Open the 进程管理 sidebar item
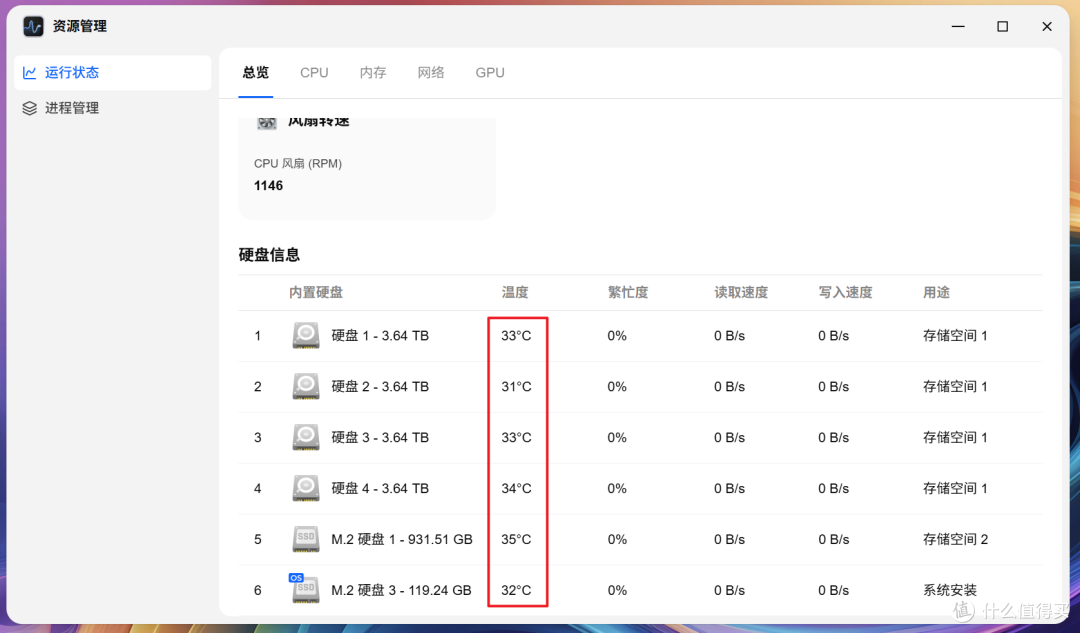 [x=112, y=108]
